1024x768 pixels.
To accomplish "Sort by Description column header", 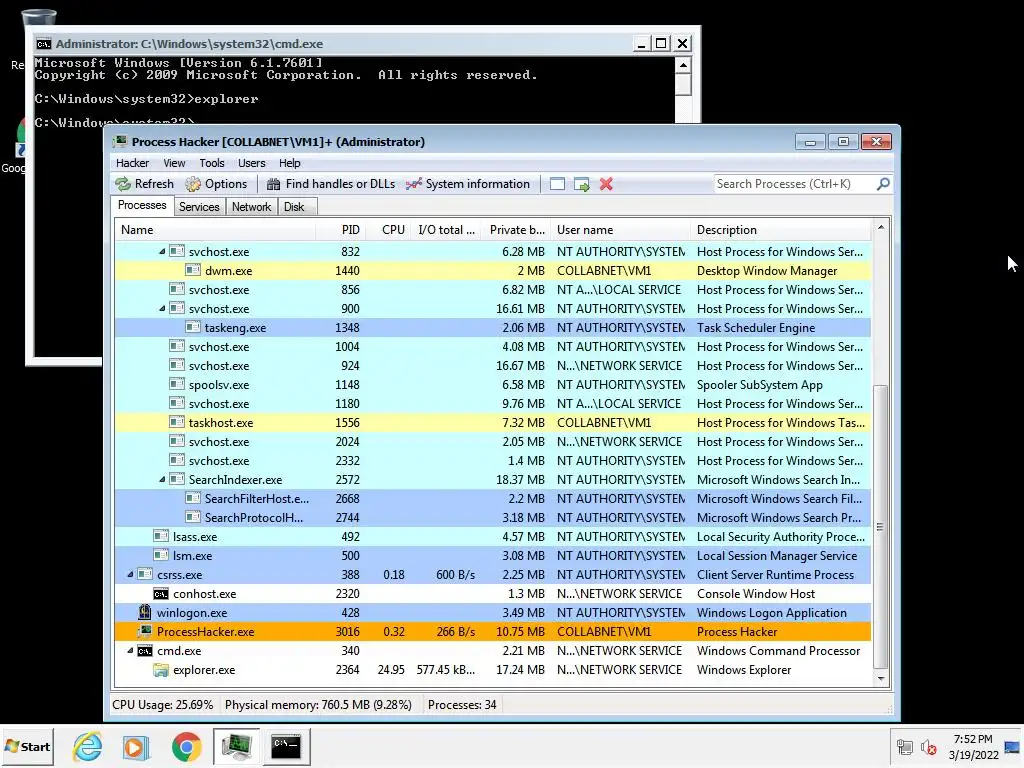I will [781, 230].
